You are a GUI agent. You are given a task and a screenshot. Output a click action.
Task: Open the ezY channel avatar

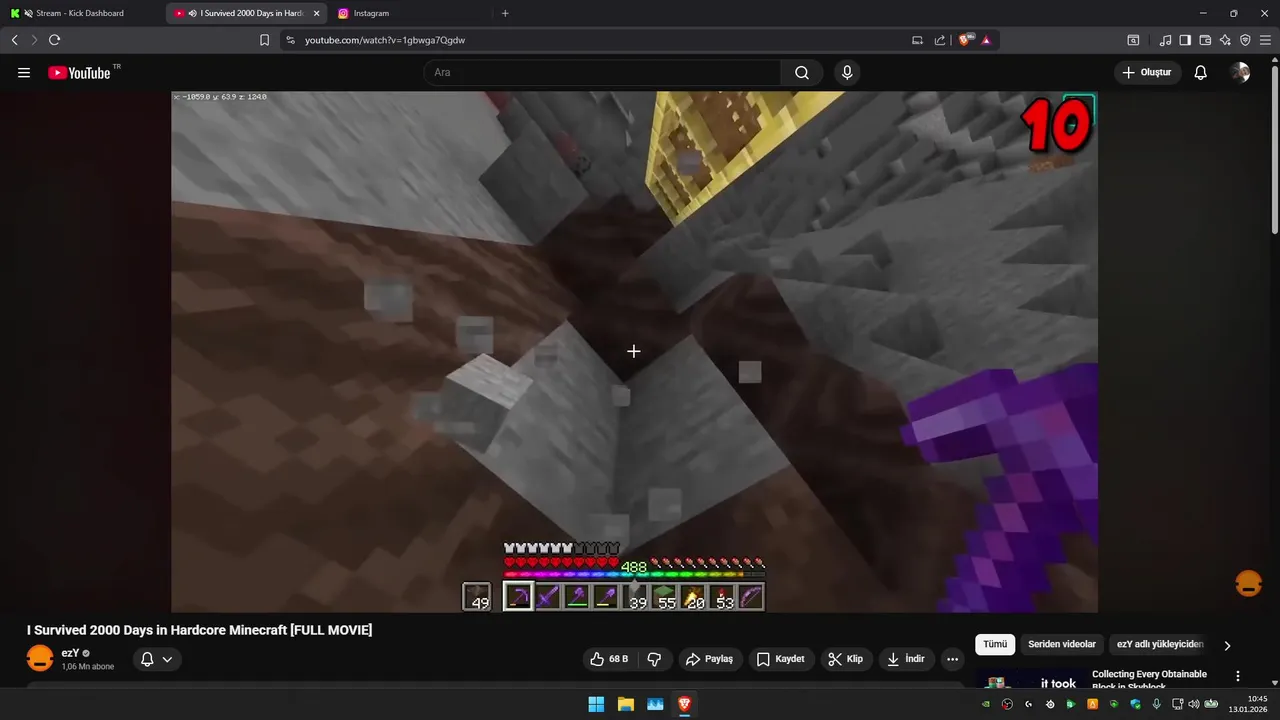tap(40, 659)
